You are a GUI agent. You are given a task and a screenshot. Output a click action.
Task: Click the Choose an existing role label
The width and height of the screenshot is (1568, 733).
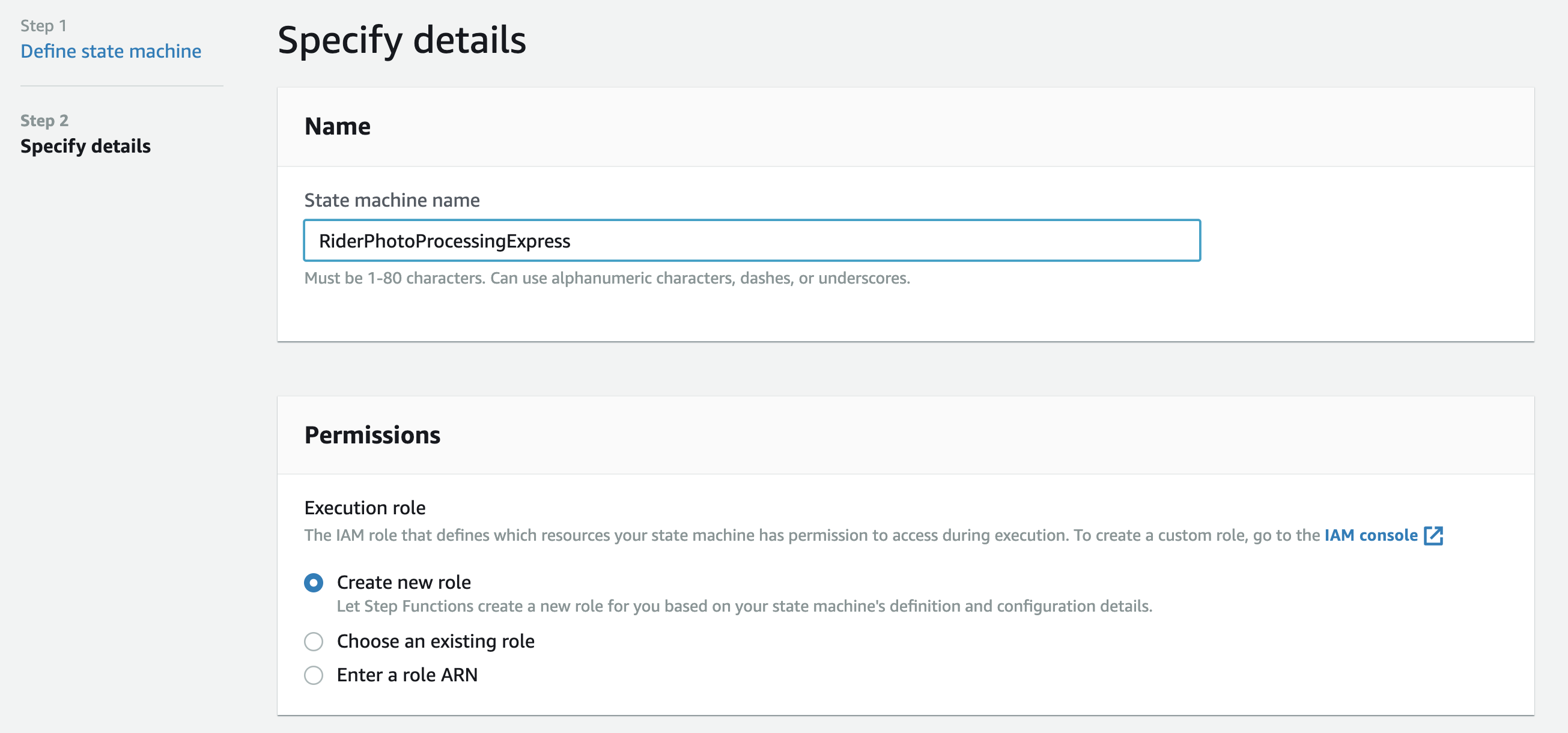(x=435, y=641)
